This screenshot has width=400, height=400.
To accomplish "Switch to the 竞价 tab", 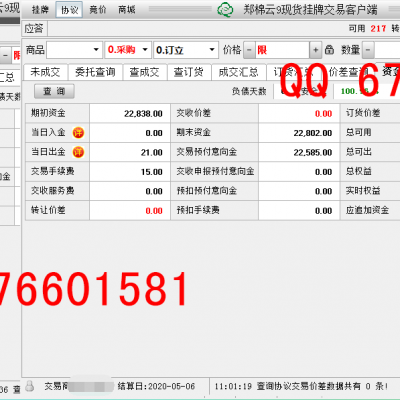I will tap(98, 10).
